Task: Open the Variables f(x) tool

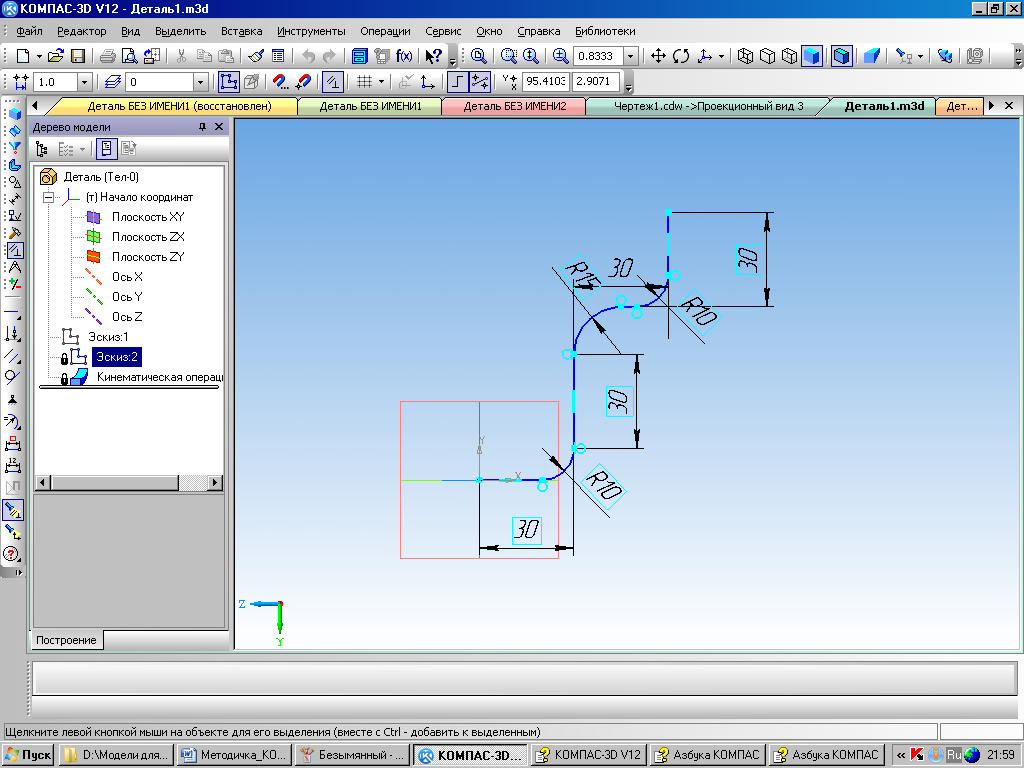Action: 404,56
